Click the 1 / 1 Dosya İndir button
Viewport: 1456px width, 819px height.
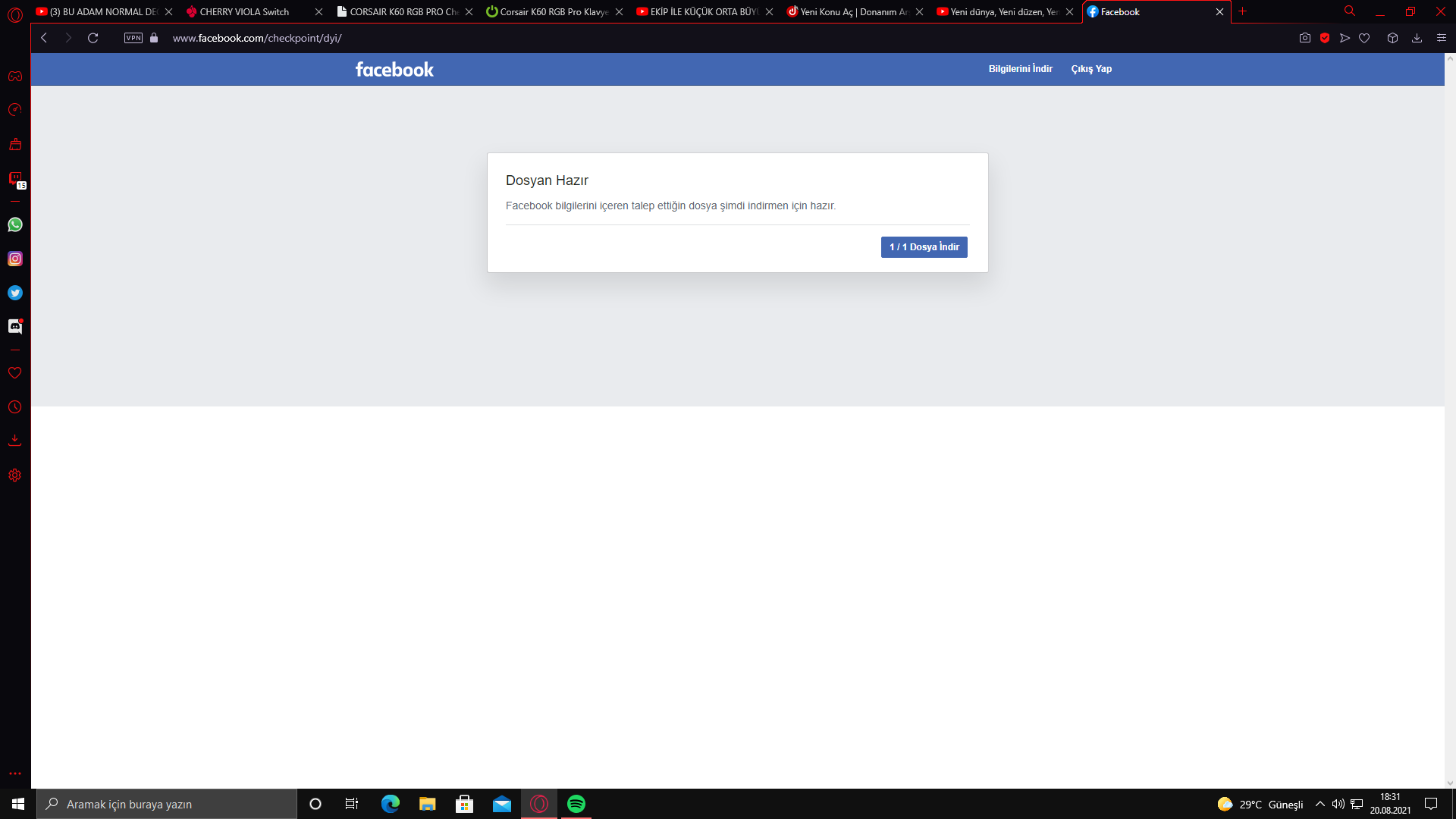coord(924,247)
